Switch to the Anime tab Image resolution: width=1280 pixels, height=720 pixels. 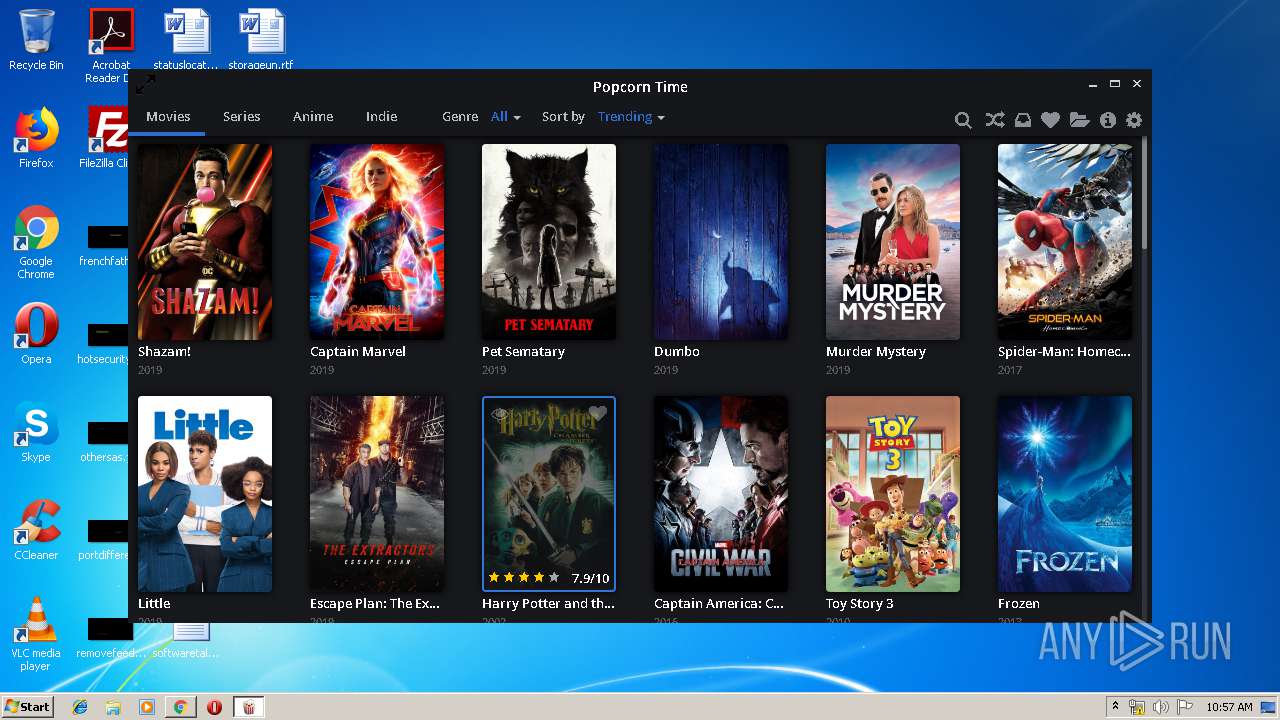tap(313, 117)
